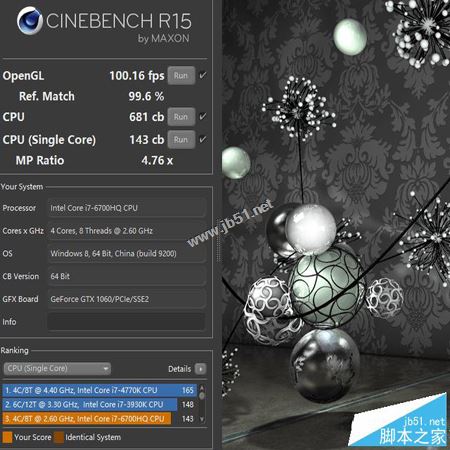Click the ranking list scroll down arrow
This screenshot has width=450, height=450.
coord(202,419)
